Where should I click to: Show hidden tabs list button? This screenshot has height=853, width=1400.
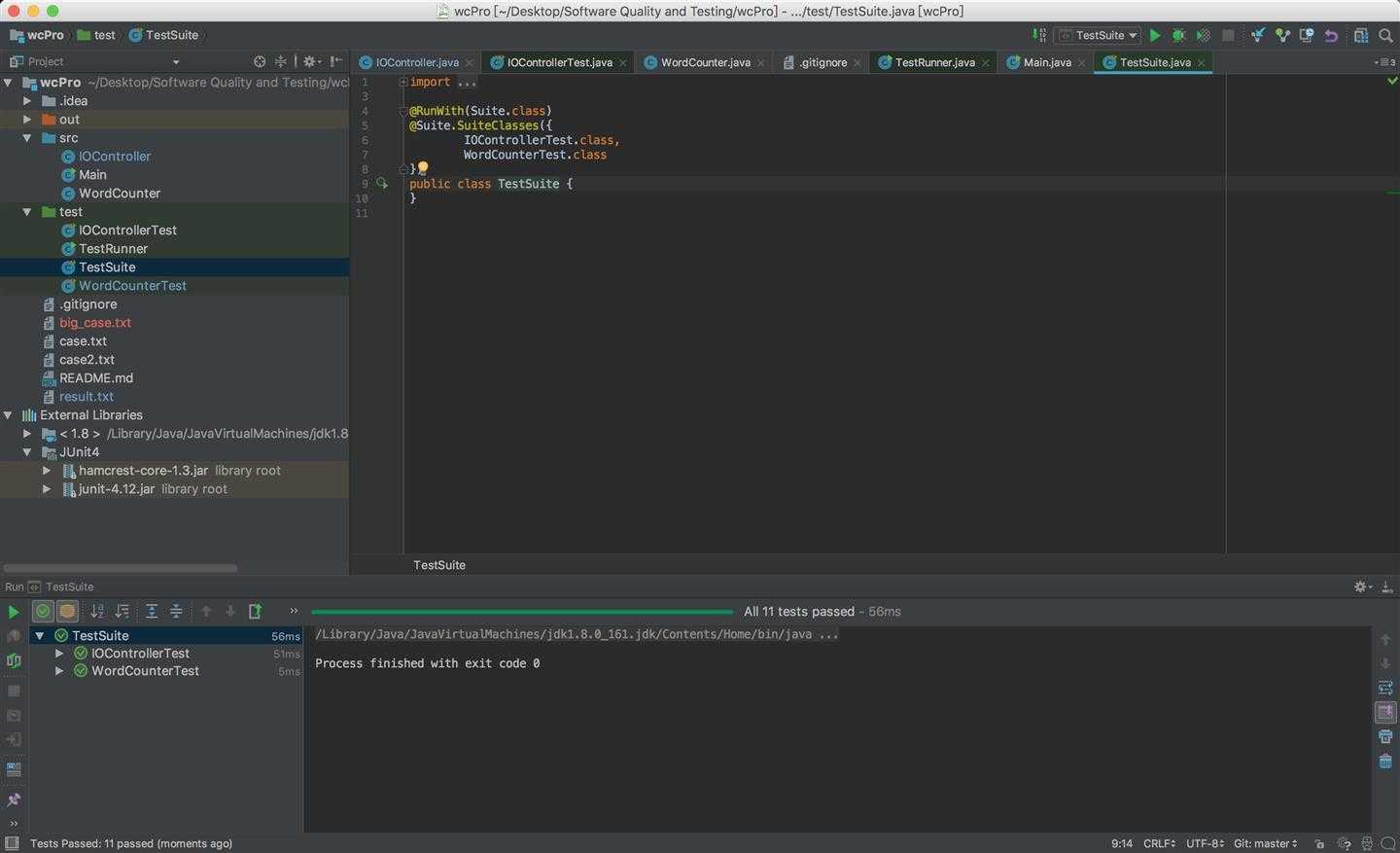coord(1385,62)
